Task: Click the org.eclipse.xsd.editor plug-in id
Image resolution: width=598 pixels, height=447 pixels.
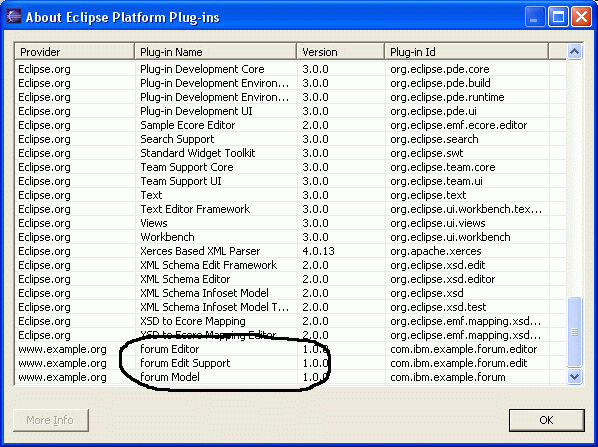Action: pyautogui.click(x=442, y=279)
